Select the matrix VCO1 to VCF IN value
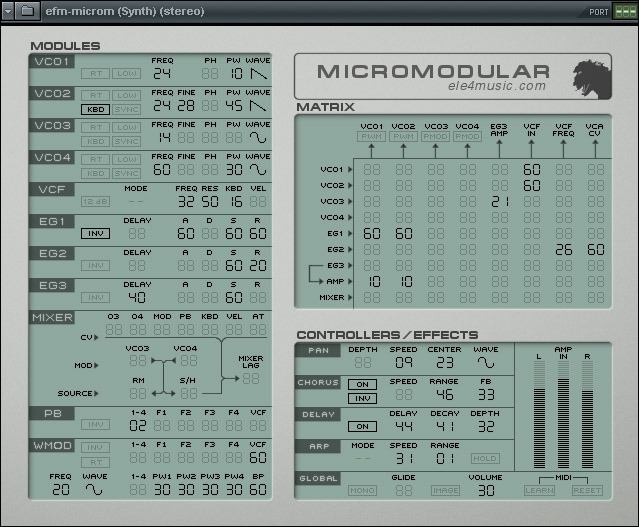 532,170
